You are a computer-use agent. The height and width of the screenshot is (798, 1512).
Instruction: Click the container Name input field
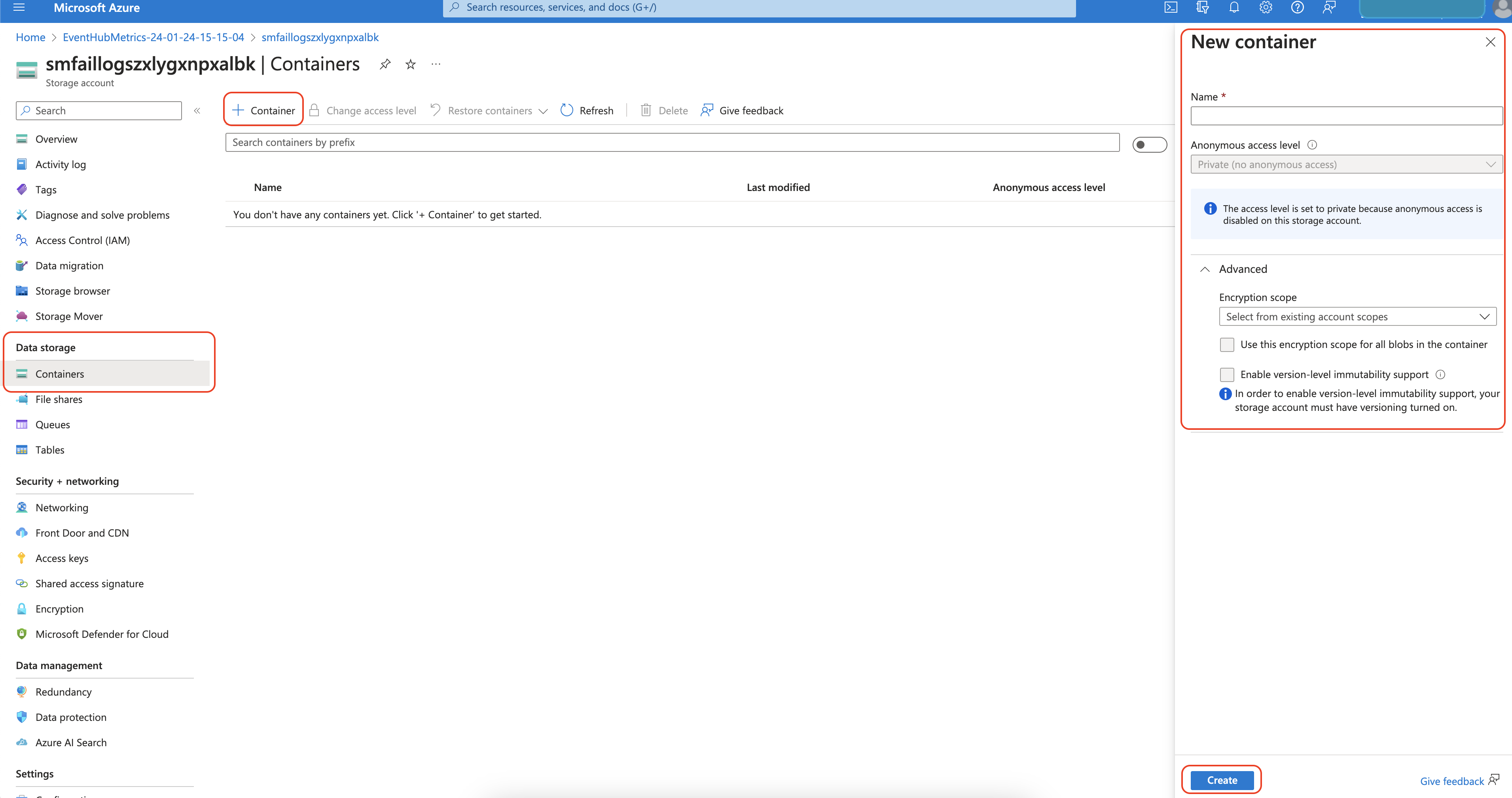[x=1346, y=116]
